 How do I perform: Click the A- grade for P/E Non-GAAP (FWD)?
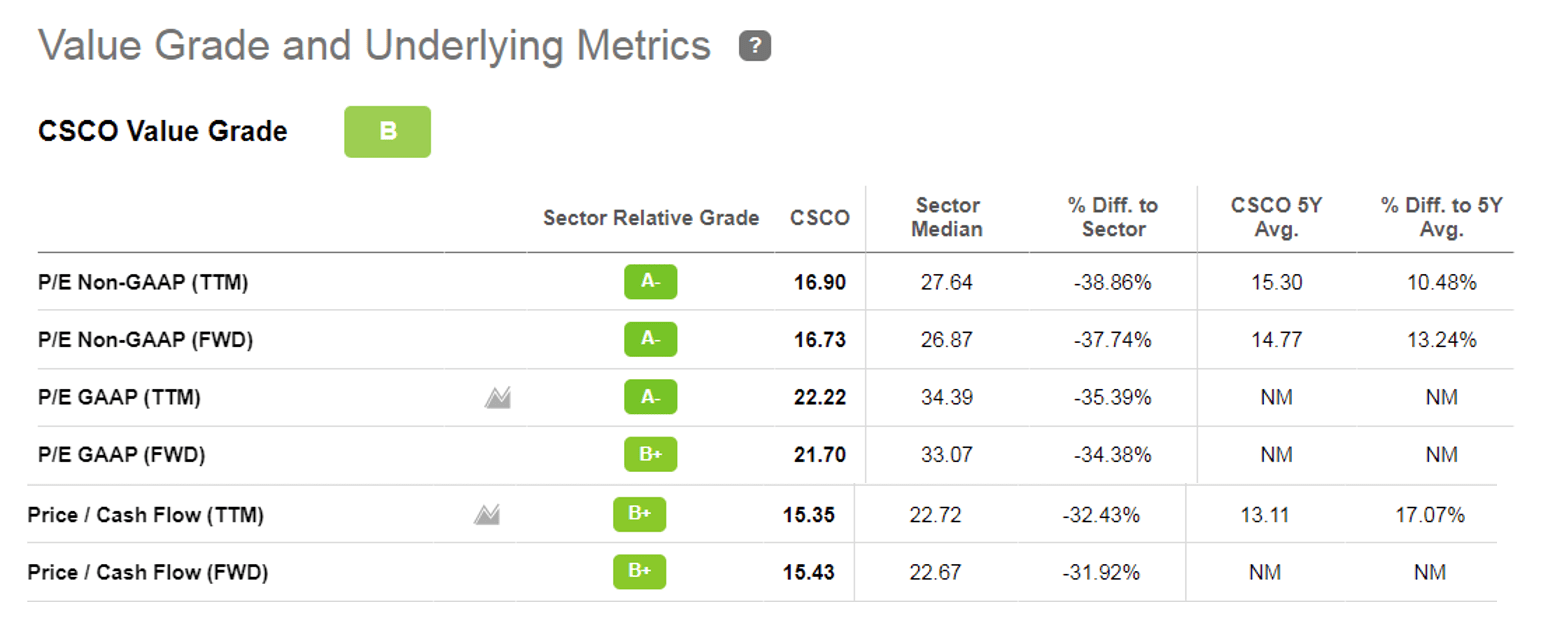(651, 339)
